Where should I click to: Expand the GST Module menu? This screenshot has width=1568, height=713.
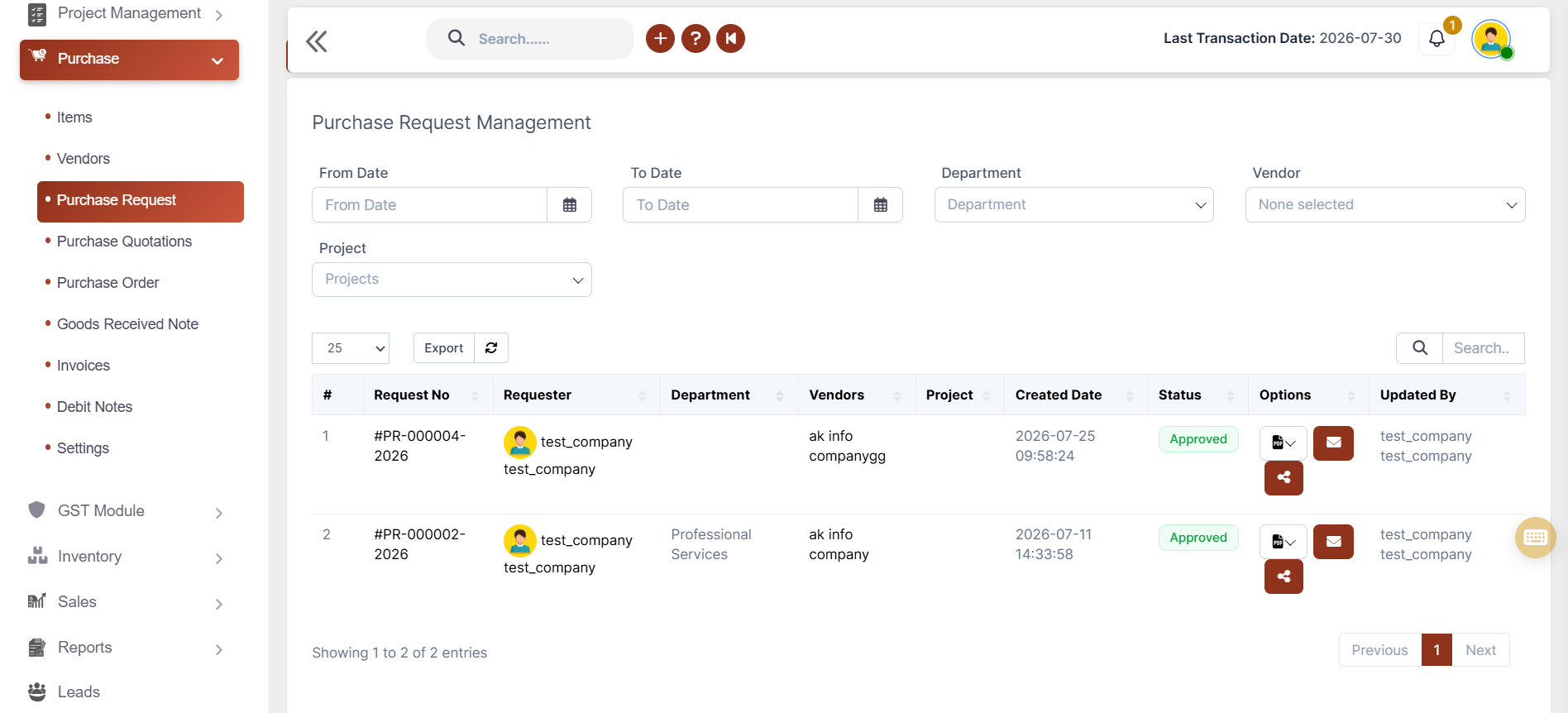pyautogui.click(x=126, y=511)
